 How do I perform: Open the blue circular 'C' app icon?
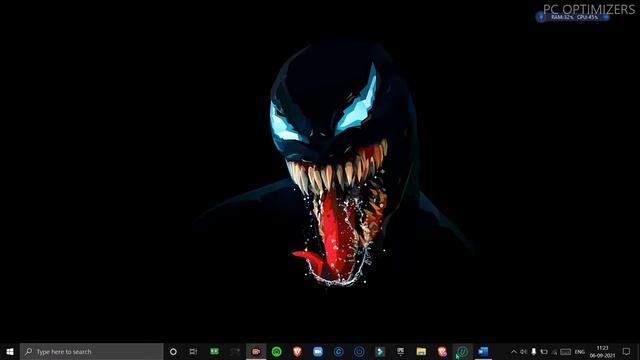click(x=338, y=351)
